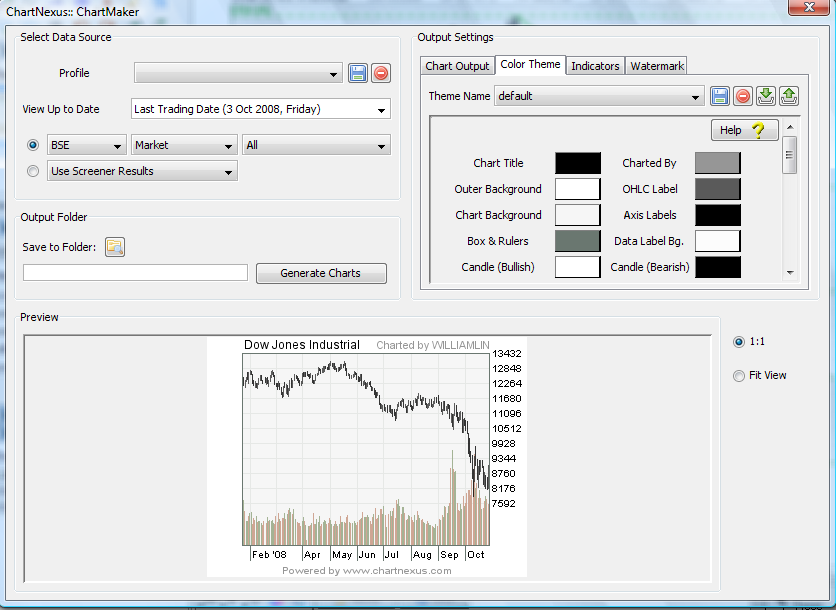Open the Watermark tab
This screenshot has height=610, width=836.
[x=657, y=66]
